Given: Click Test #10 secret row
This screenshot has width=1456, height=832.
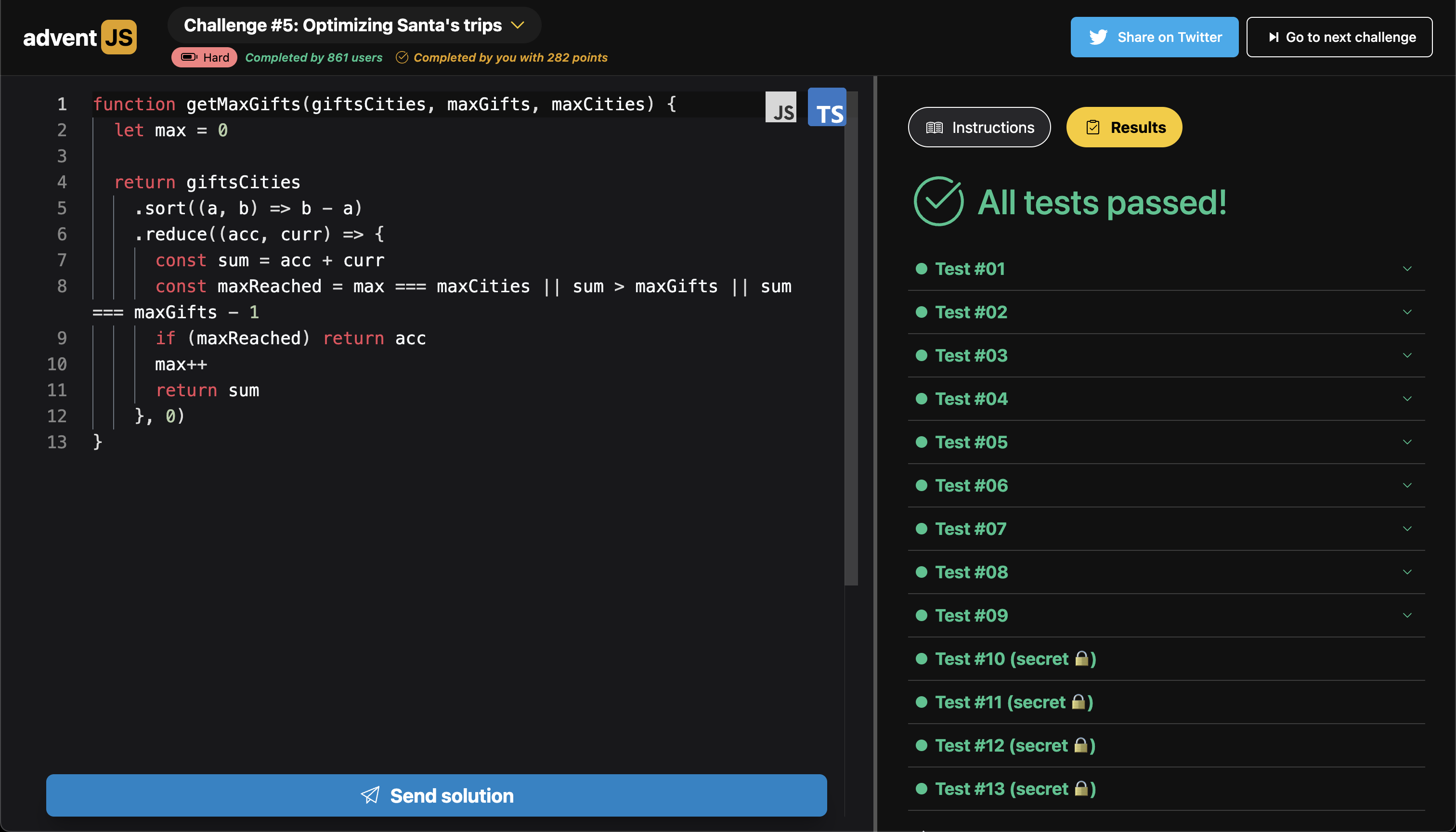Looking at the screenshot, I should pos(1166,659).
